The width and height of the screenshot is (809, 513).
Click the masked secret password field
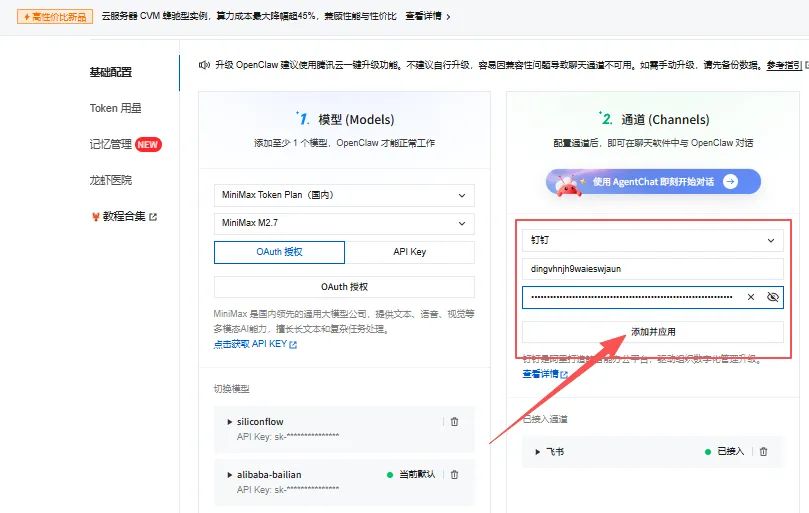653,297
